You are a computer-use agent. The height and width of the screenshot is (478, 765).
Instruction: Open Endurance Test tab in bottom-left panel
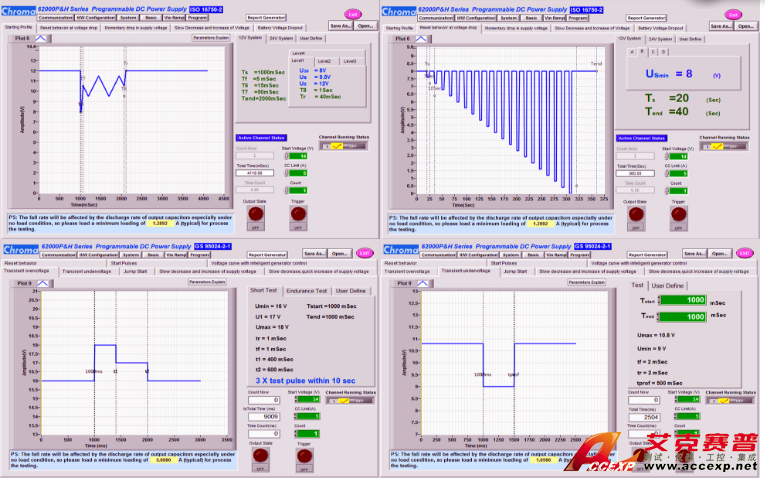[307, 290]
